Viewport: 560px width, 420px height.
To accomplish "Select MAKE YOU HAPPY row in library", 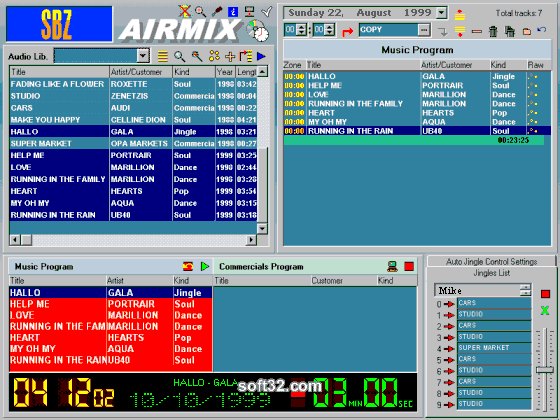I will click(133, 120).
